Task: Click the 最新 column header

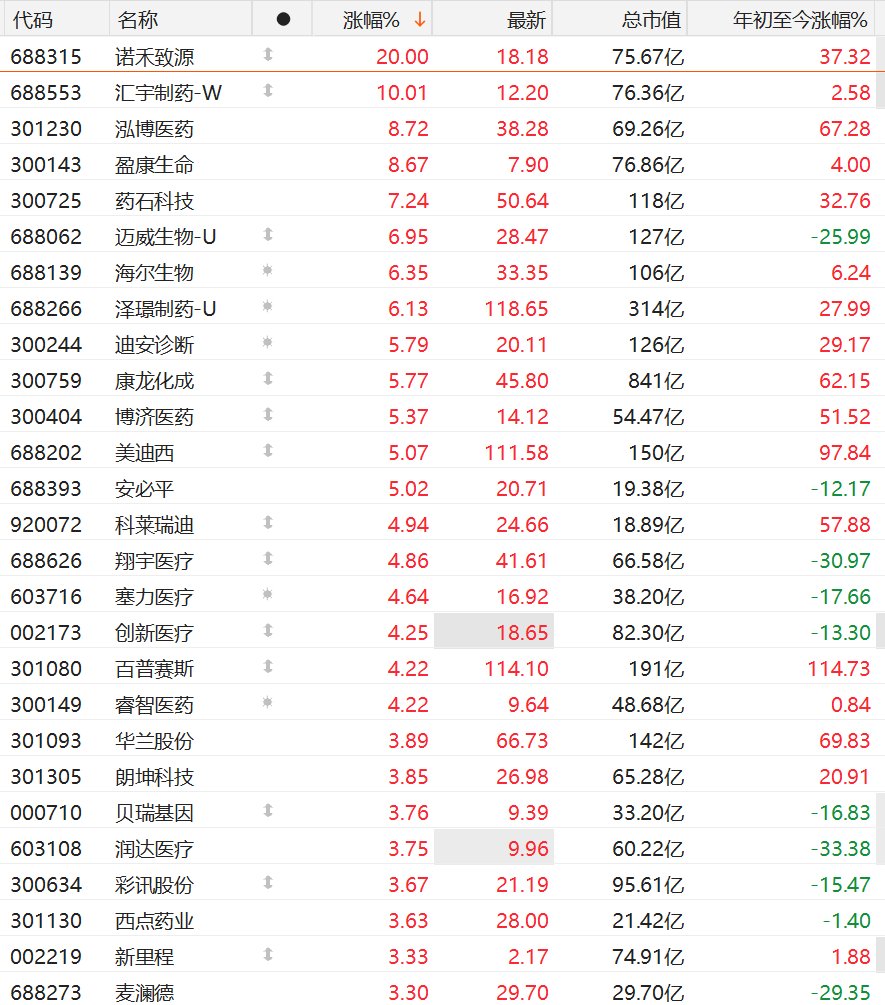Action: [526, 20]
